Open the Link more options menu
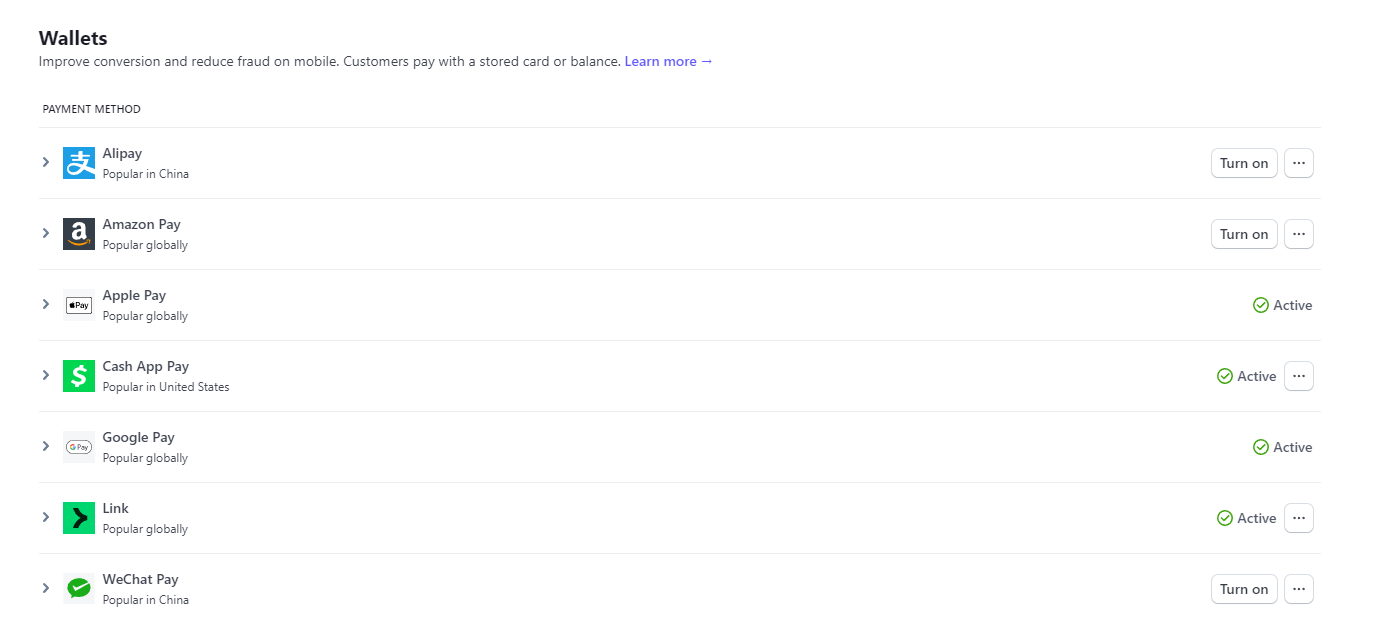 point(1299,518)
